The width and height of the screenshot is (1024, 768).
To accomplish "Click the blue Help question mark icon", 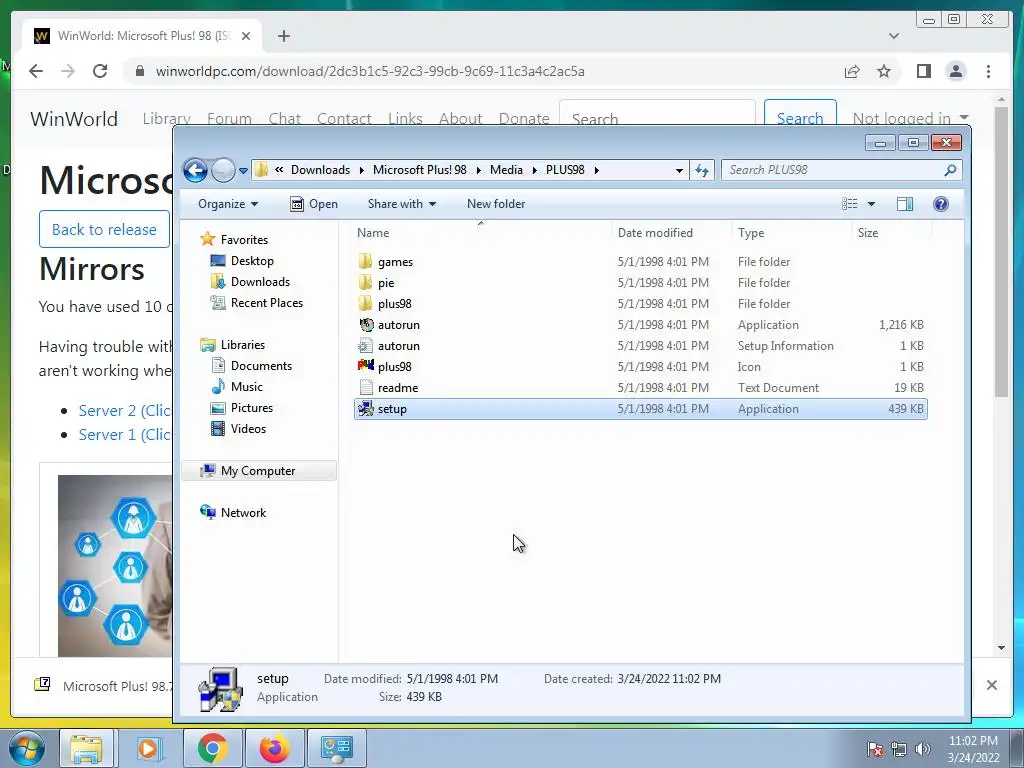I will click(940, 204).
